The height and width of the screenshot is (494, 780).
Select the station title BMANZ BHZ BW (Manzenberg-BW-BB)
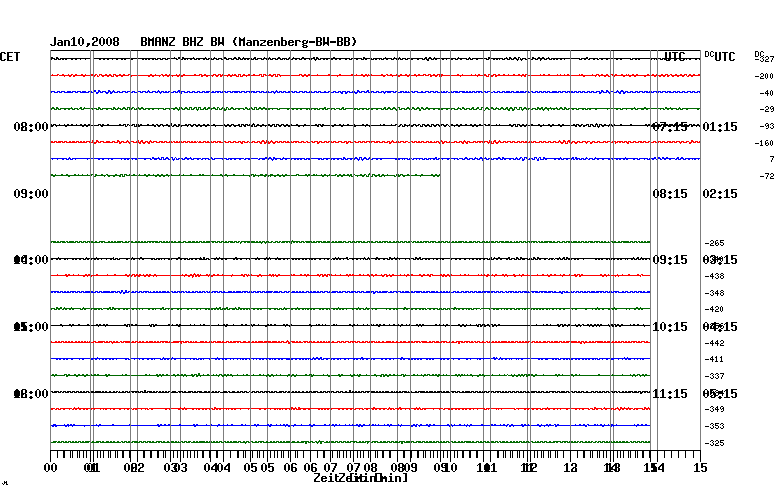click(249, 42)
